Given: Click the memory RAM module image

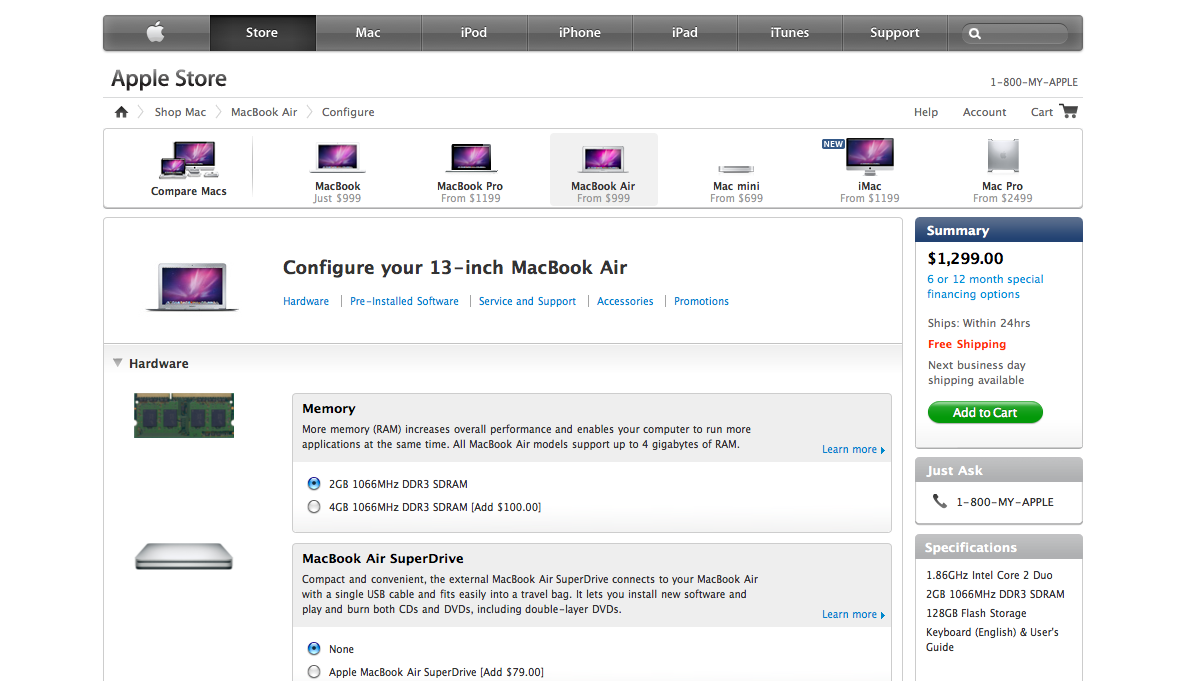Looking at the screenshot, I should coord(184,415).
